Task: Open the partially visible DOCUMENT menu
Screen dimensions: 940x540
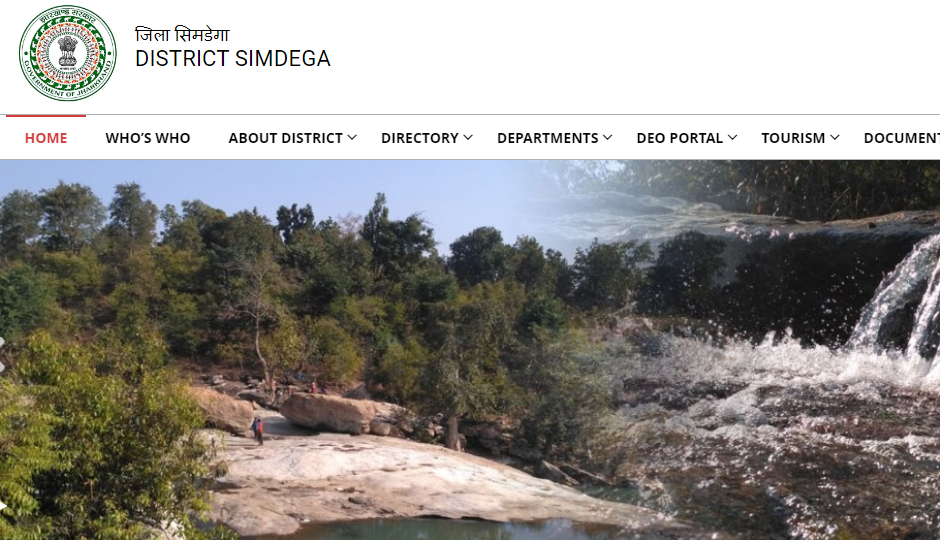Action: click(902, 138)
